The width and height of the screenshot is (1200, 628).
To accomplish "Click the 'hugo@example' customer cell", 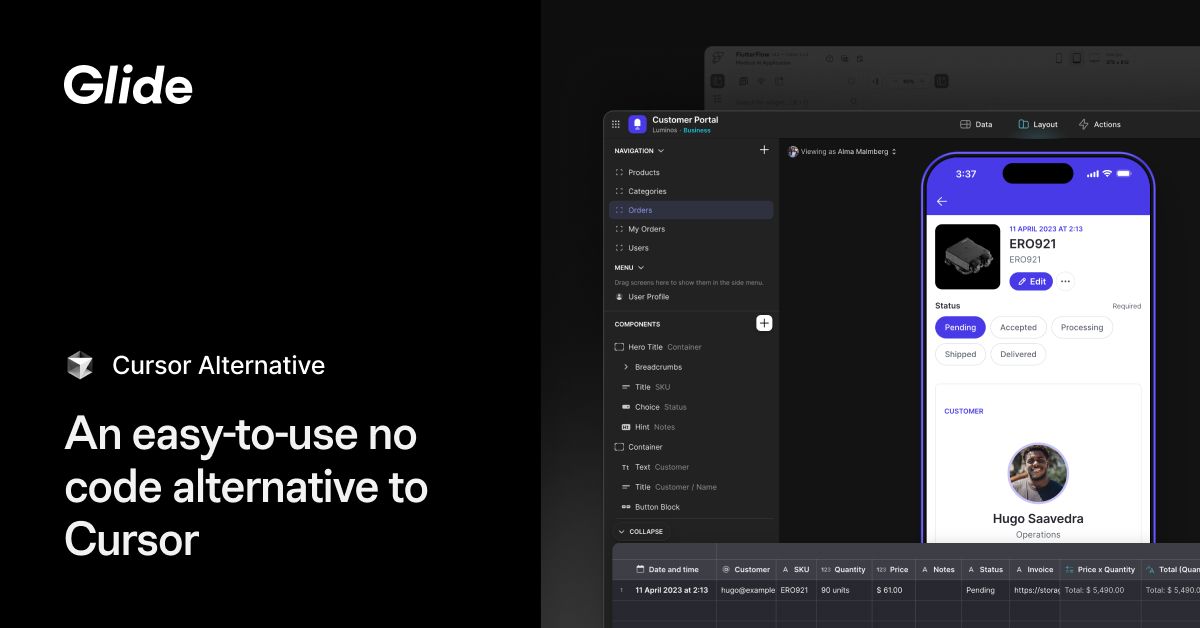I will (x=746, y=590).
